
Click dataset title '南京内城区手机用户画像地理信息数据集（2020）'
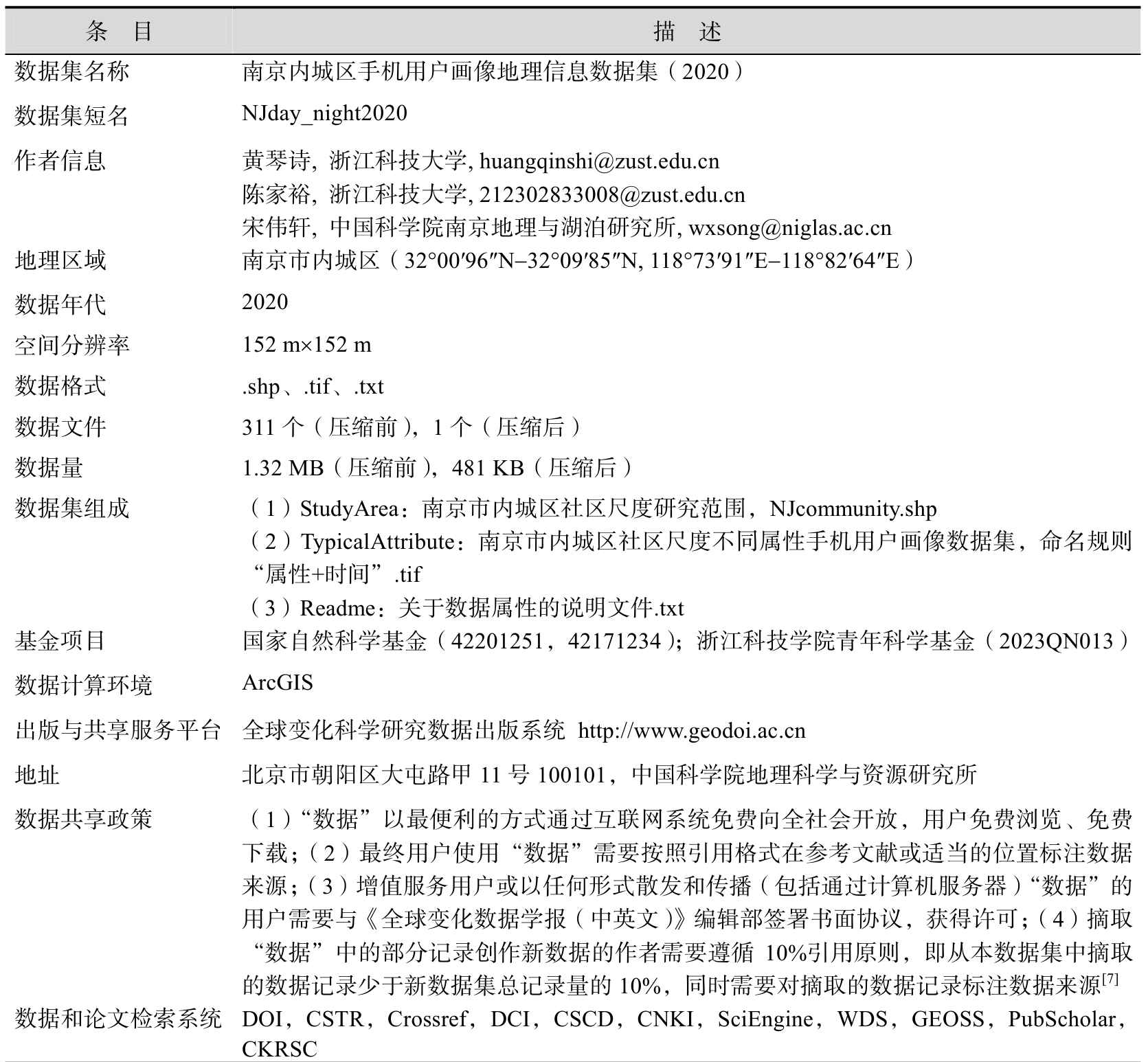coord(493,71)
